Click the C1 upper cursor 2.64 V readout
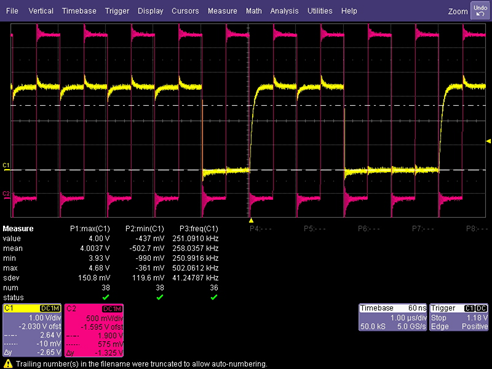Screen dimensions: 493x370 coord(50,335)
